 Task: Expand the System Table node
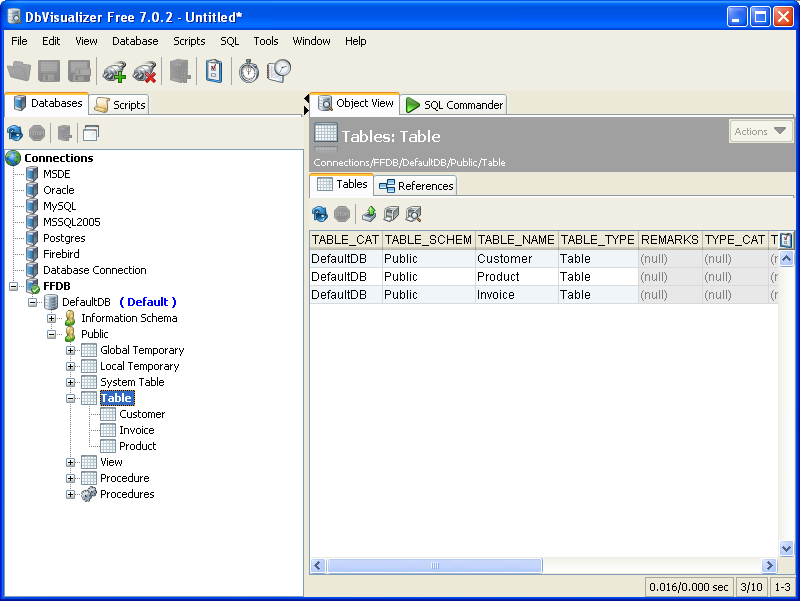point(70,382)
